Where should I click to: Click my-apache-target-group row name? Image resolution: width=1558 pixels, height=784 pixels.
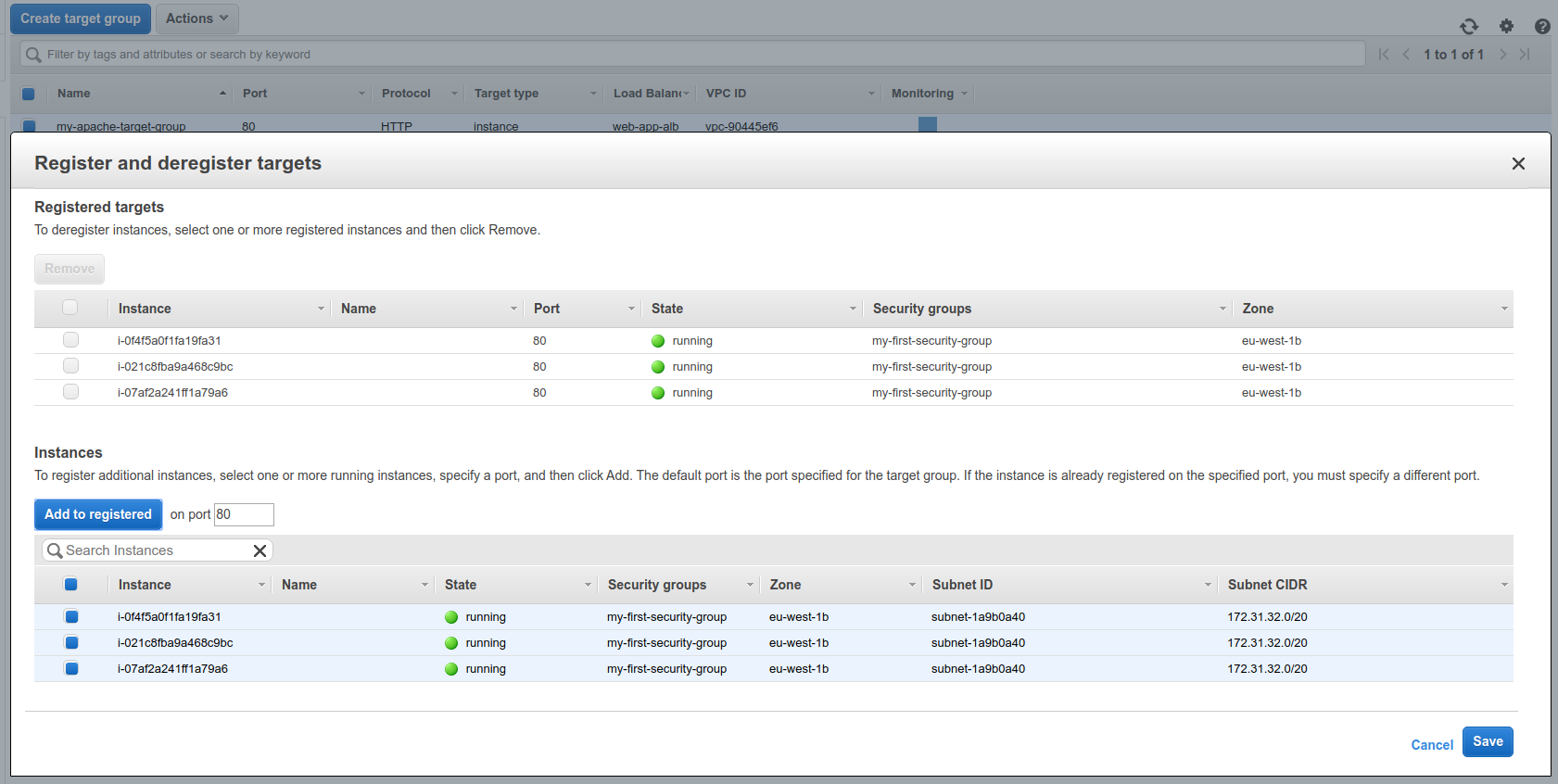[120, 126]
